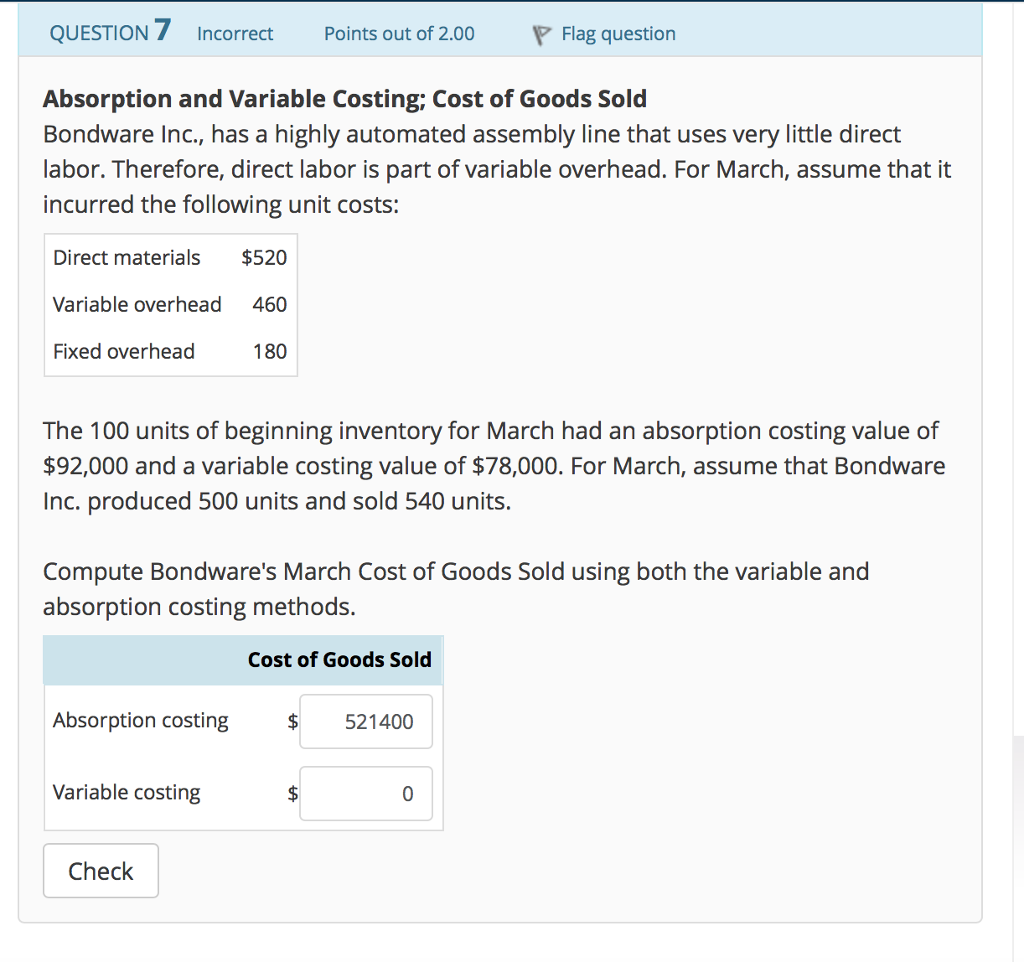Image resolution: width=1024 pixels, height=962 pixels.
Task: Select the Direct materials value $520
Action: coord(267,257)
